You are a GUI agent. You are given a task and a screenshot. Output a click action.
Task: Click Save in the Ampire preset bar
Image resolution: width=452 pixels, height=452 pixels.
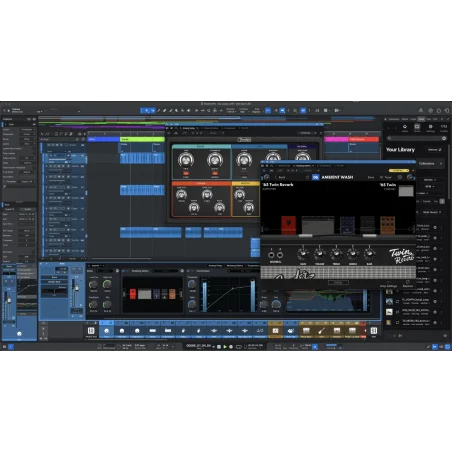point(371,177)
